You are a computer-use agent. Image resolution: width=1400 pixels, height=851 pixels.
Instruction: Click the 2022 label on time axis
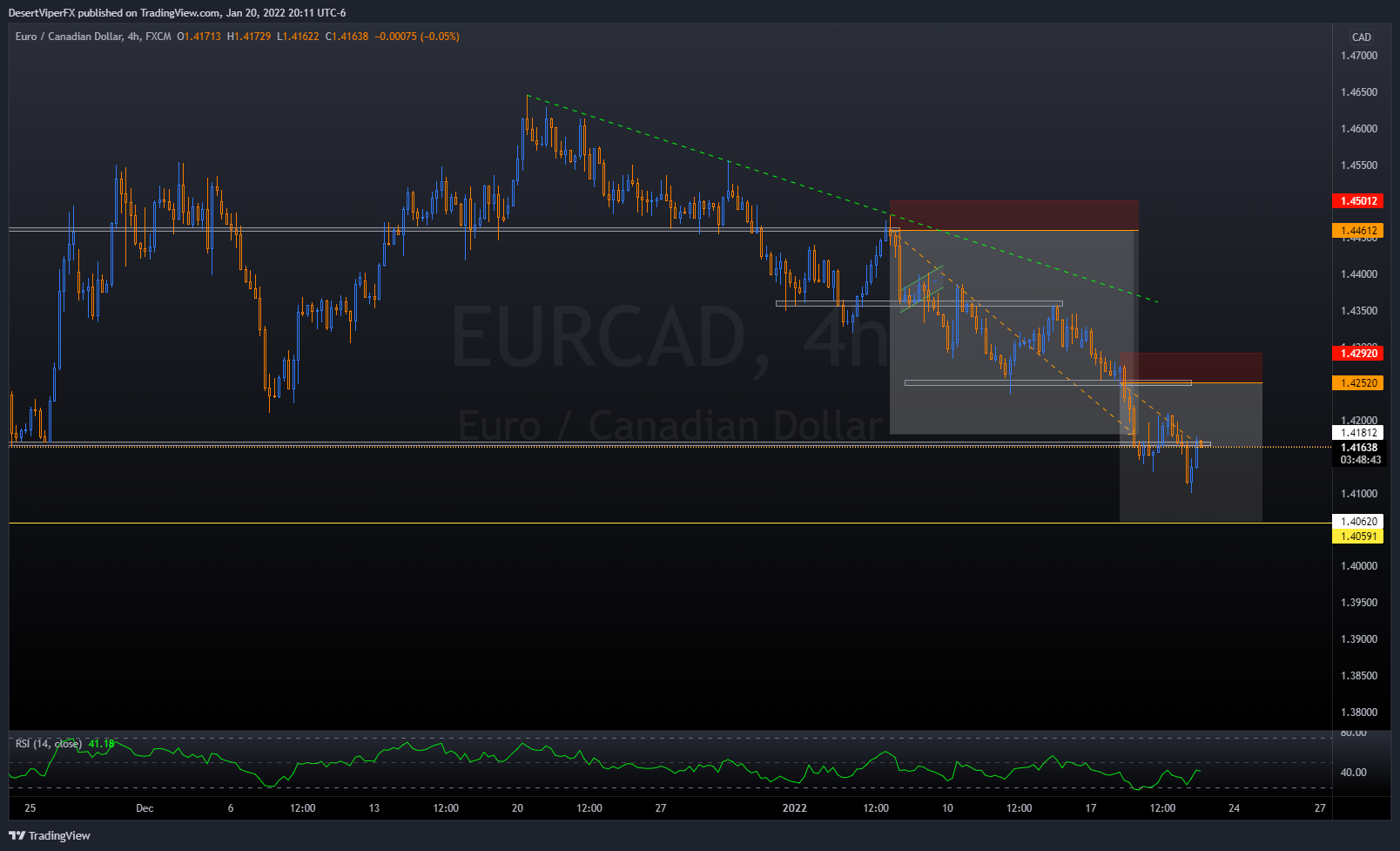(x=794, y=808)
